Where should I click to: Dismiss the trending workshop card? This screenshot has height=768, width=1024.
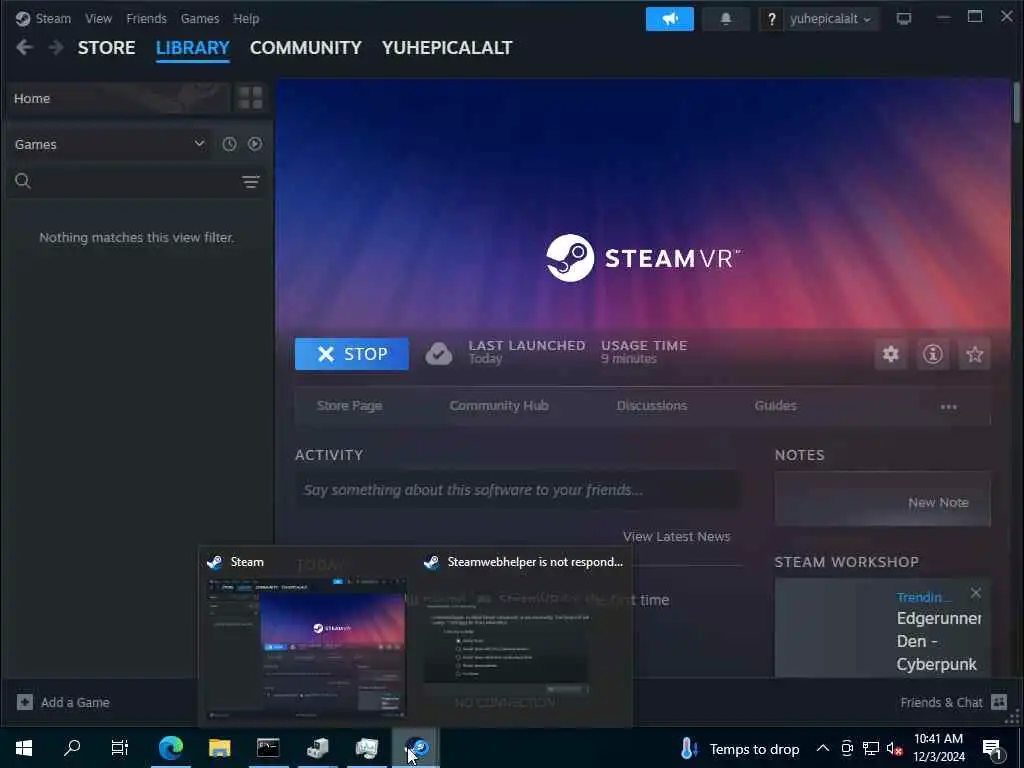click(976, 593)
